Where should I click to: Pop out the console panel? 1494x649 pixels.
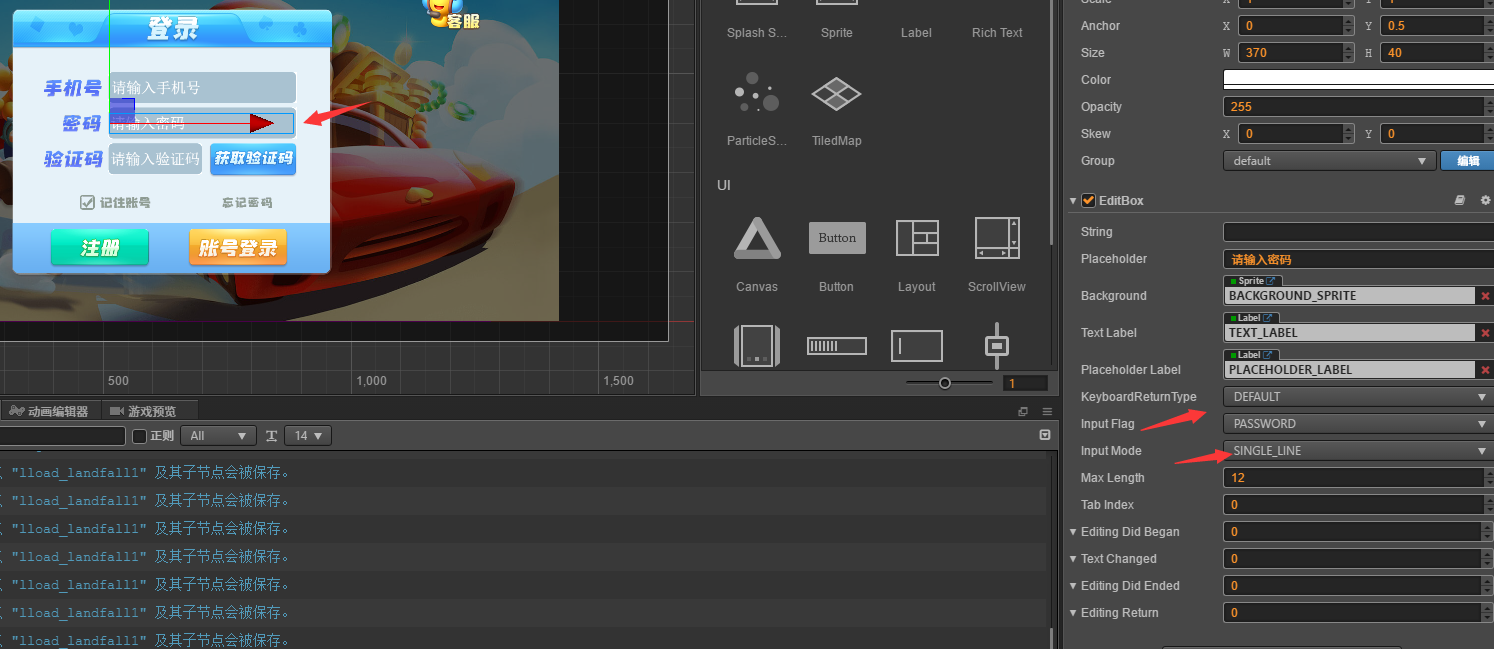click(1023, 411)
